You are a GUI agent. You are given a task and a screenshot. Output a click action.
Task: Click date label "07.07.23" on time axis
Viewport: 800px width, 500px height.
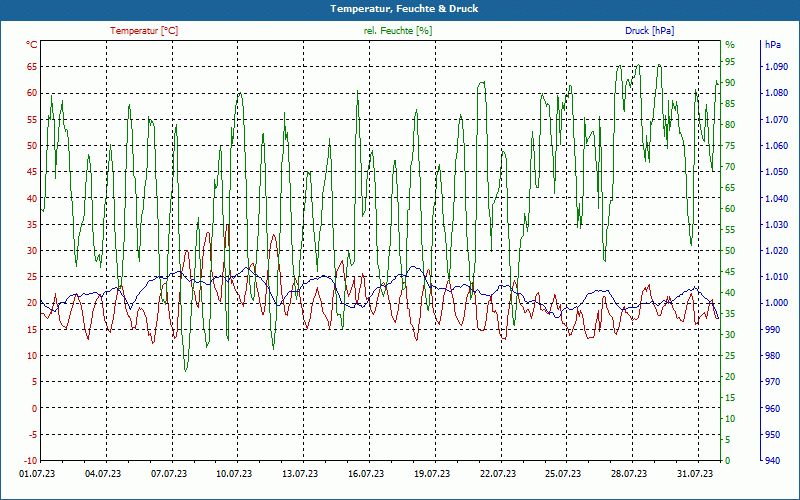click(x=169, y=474)
